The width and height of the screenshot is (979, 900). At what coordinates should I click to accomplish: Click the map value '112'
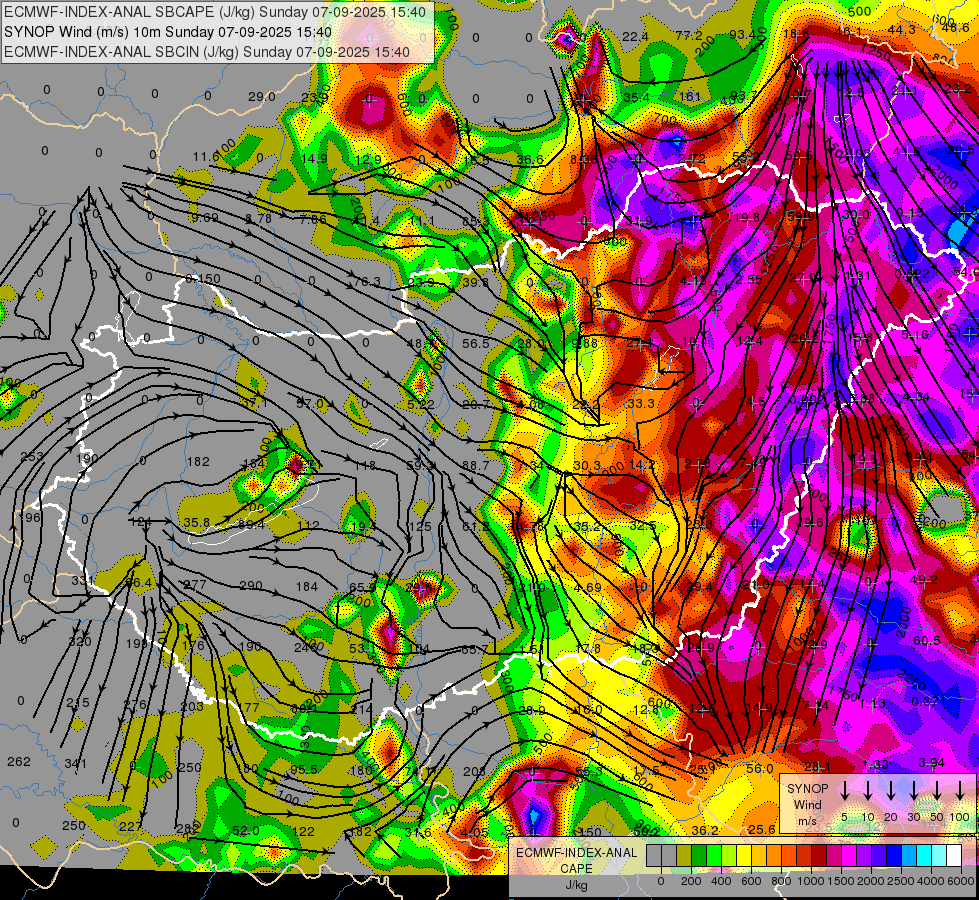tap(309, 525)
